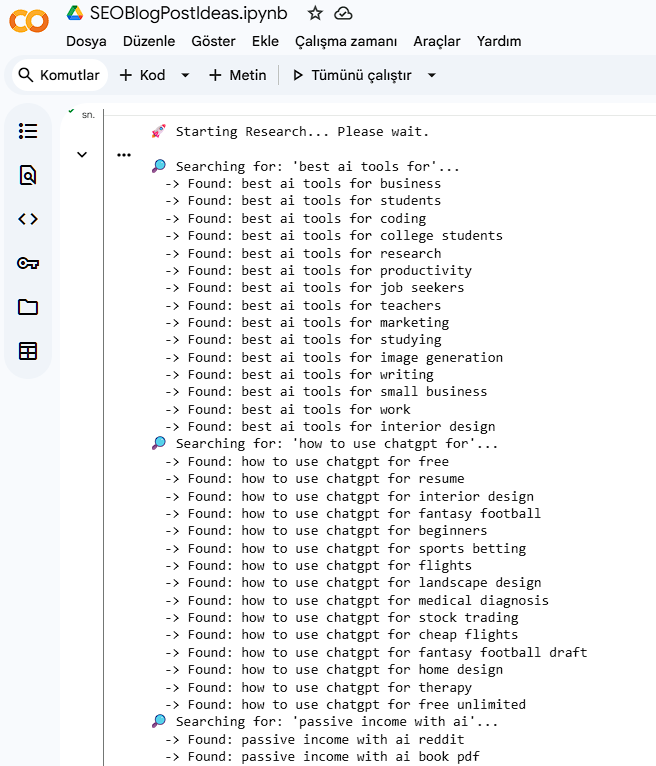
Task: Collapse the cell output with chevron
Action: [x=82, y=154]
